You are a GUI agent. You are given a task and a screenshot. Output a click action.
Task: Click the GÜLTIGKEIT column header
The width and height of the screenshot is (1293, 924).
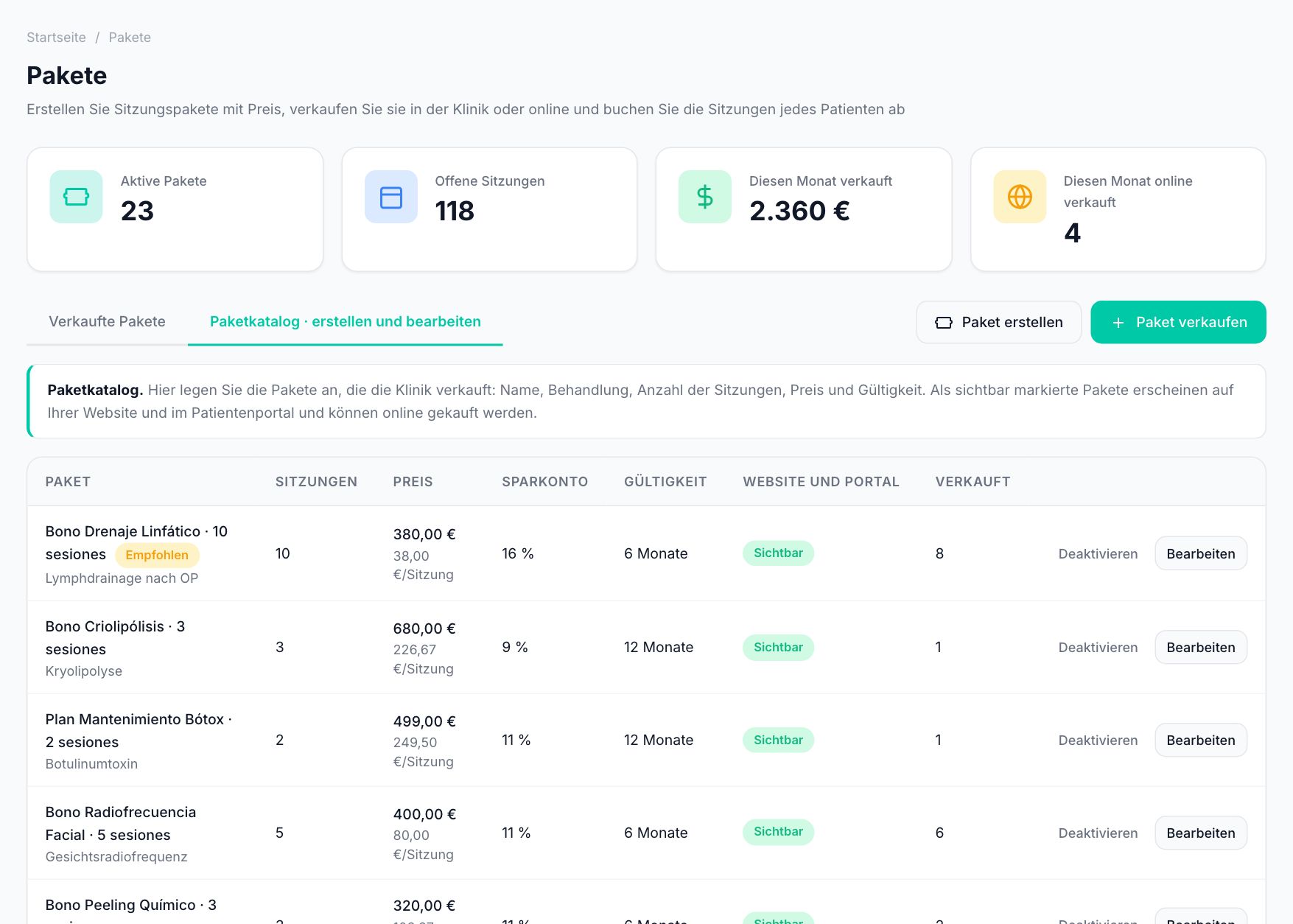[x=665, y=481]
